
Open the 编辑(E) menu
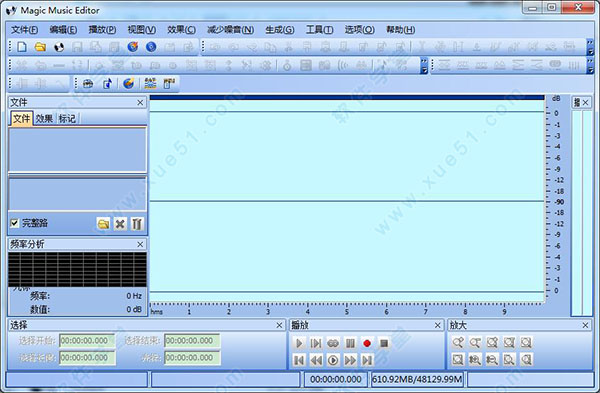pos(63,29)
